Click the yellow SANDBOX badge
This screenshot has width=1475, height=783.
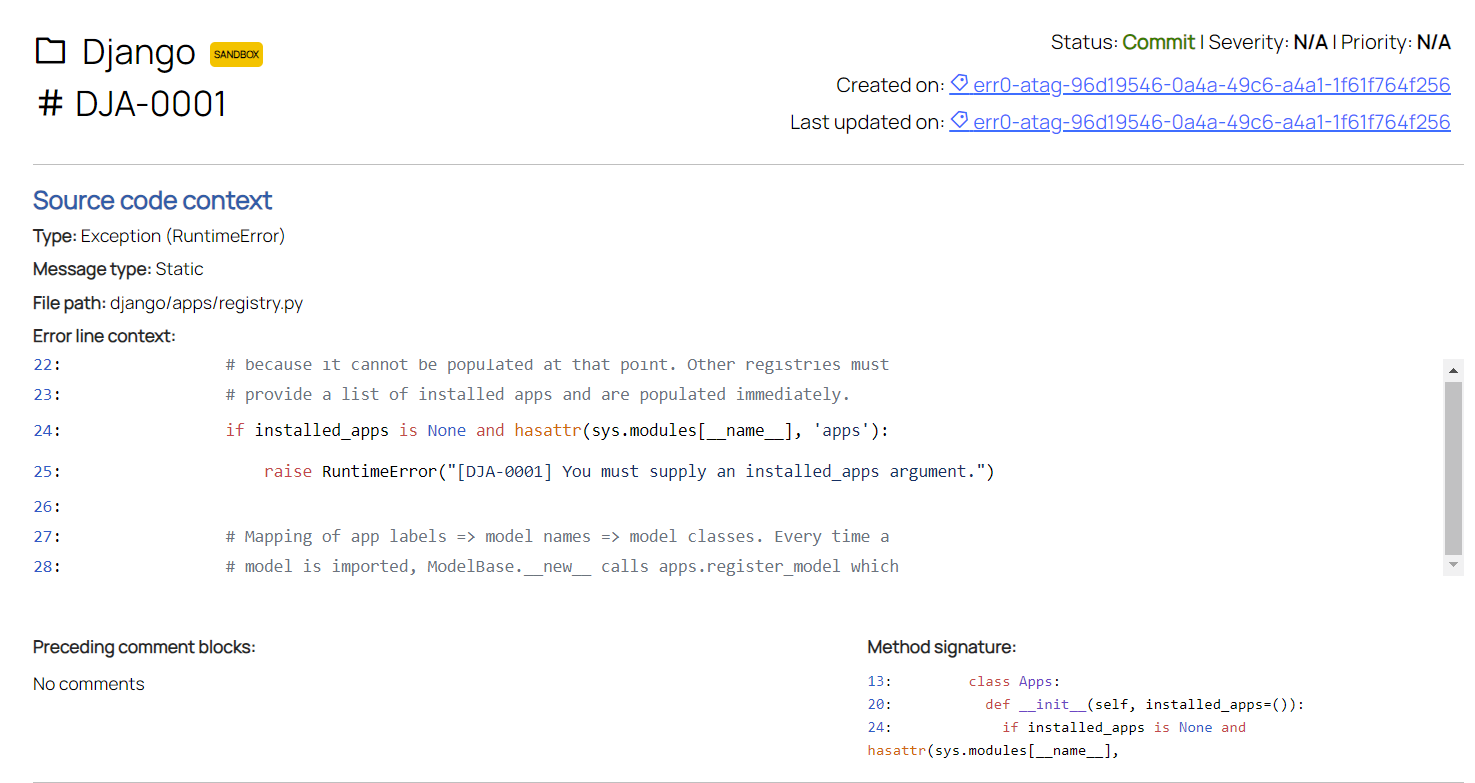coord(236,54)
